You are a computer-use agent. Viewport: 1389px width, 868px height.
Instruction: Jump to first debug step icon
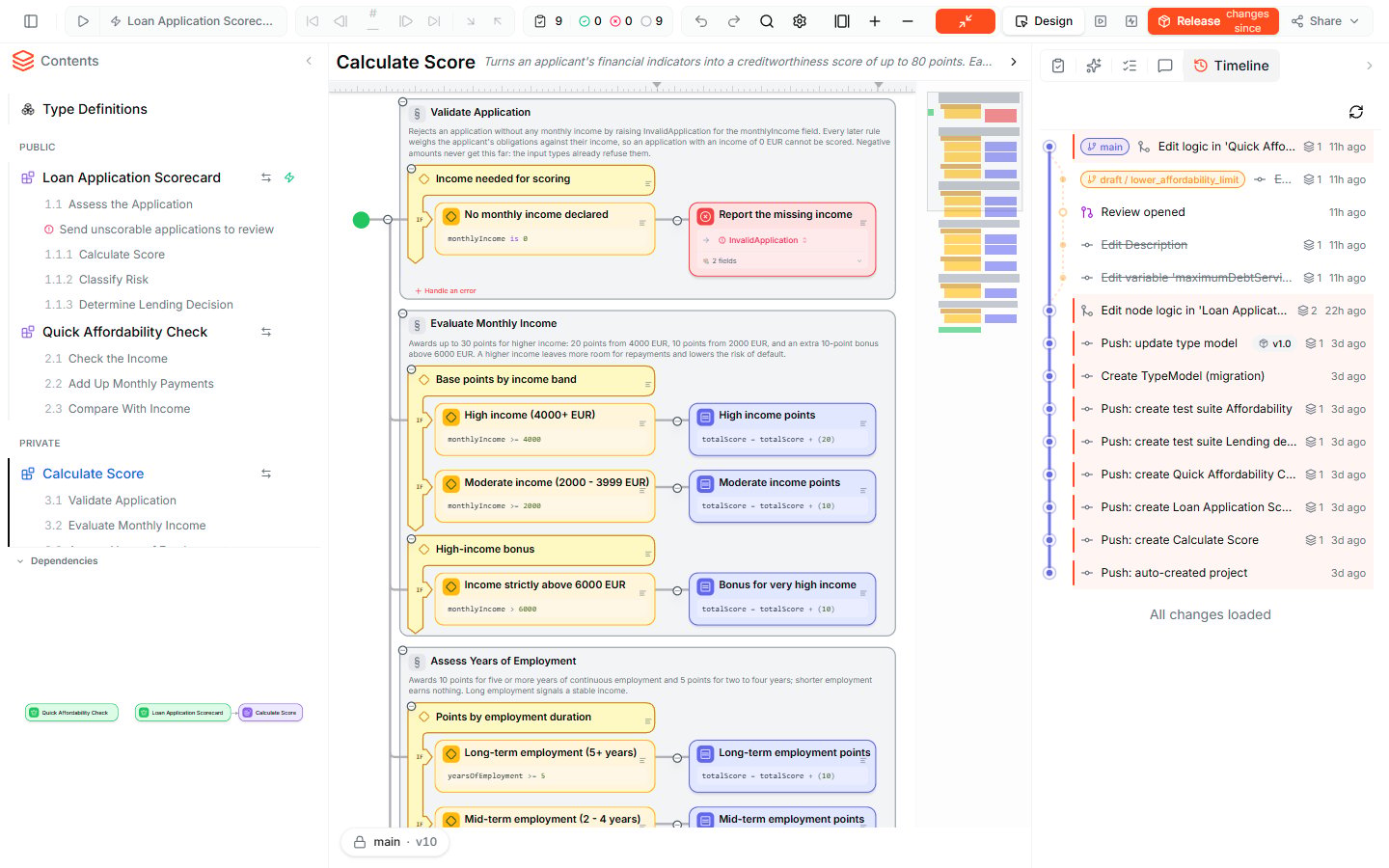pos(313,21)
